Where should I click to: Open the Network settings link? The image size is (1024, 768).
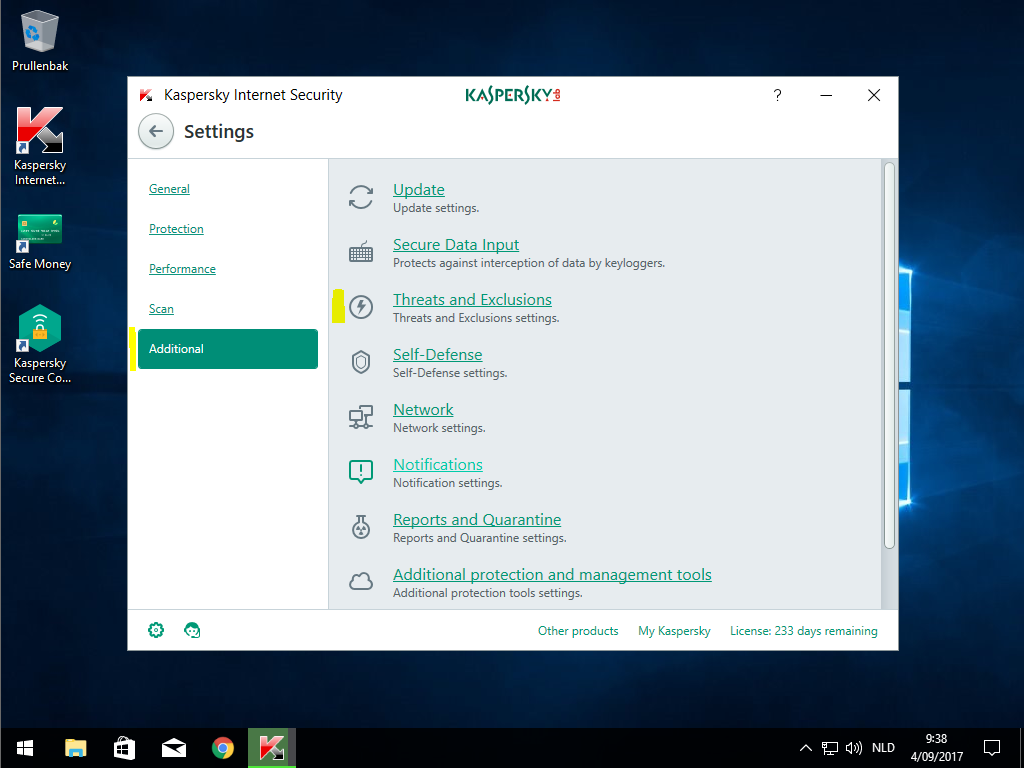423,409
